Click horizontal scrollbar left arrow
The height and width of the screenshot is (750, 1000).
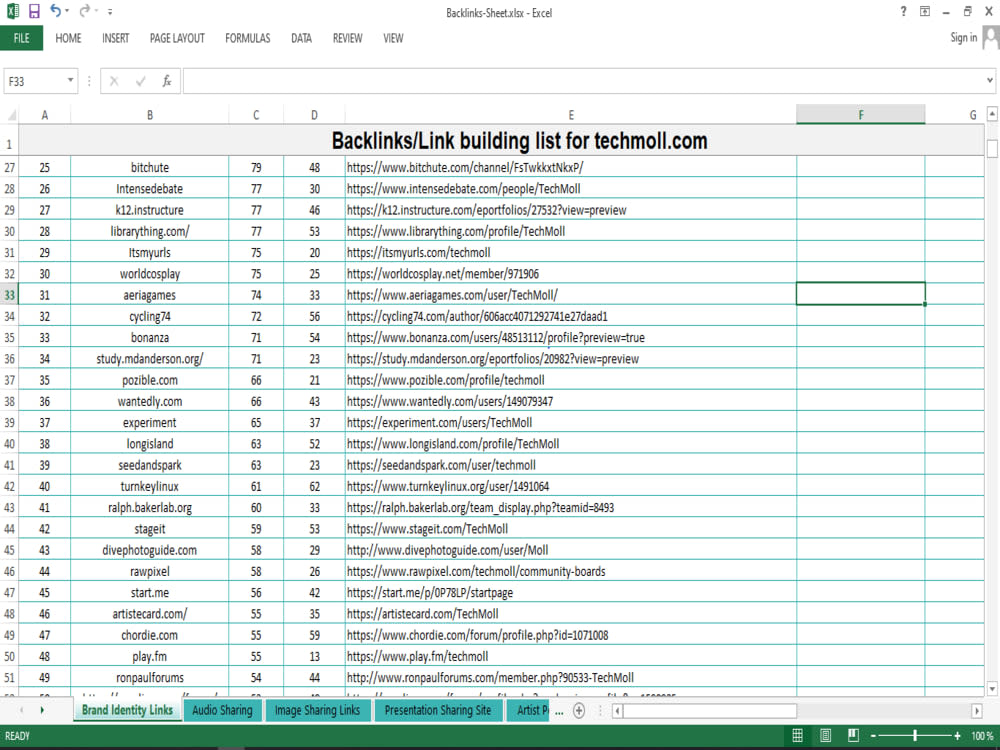pos(617,710)
